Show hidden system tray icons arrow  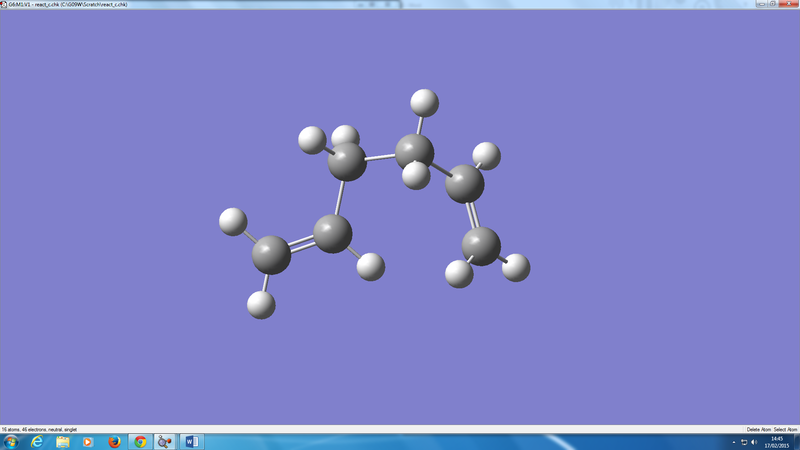coord(734,442)
